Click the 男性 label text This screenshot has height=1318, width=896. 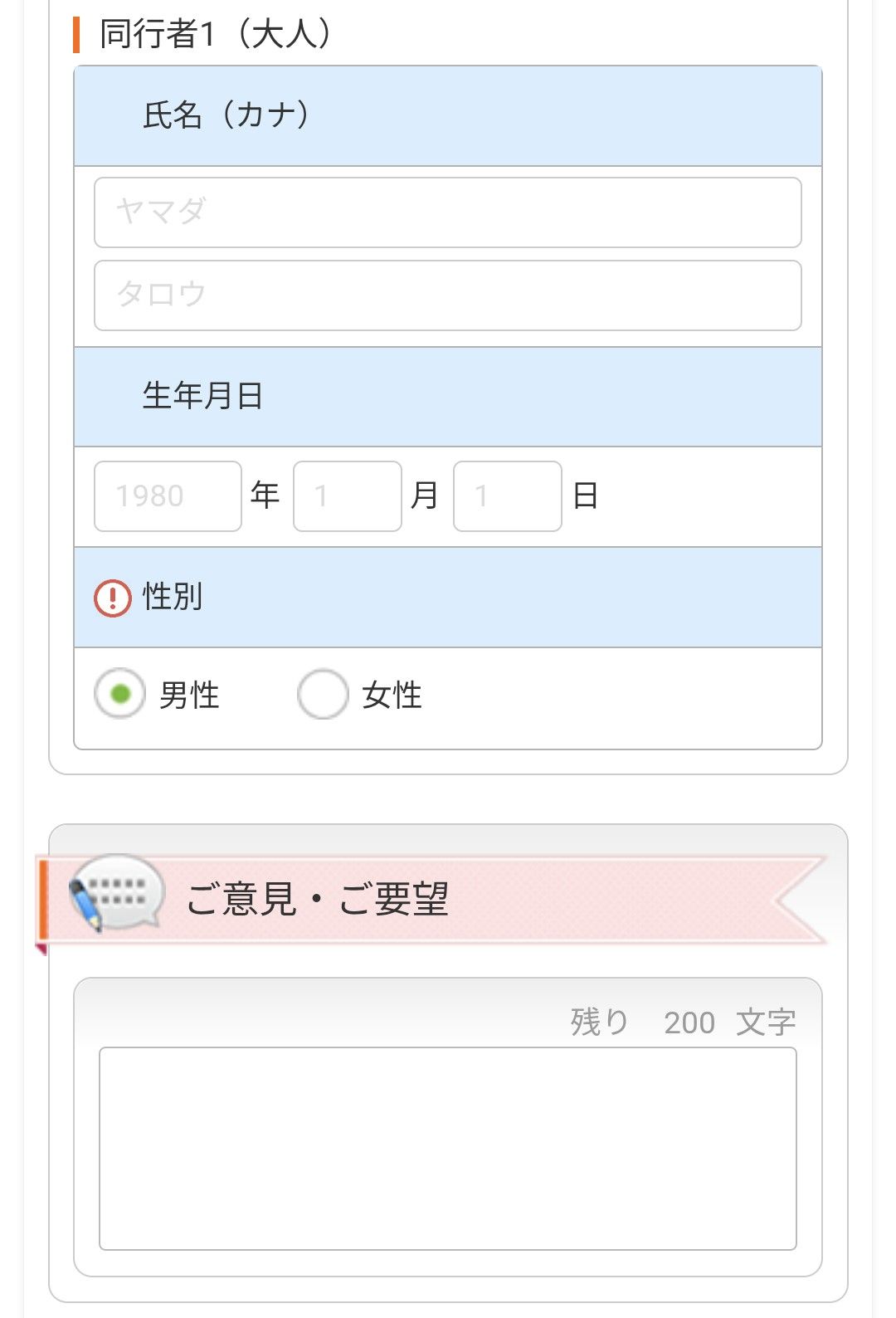coord(189,696)
